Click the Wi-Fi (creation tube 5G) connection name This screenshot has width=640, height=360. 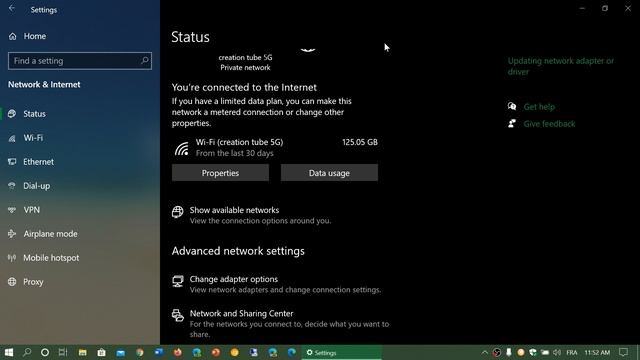[x=239, y=142]
